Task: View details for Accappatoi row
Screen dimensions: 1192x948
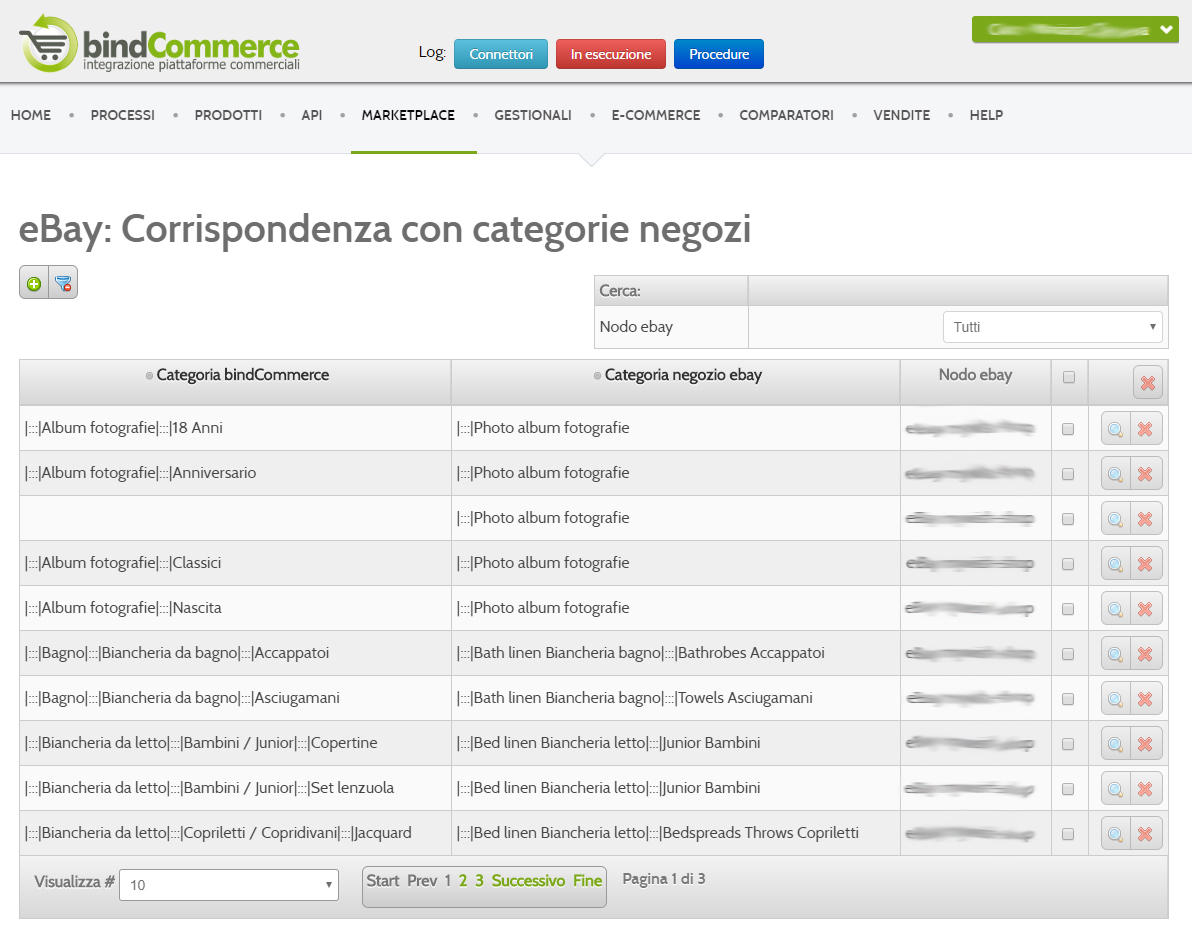Action: coord(1115,653)
